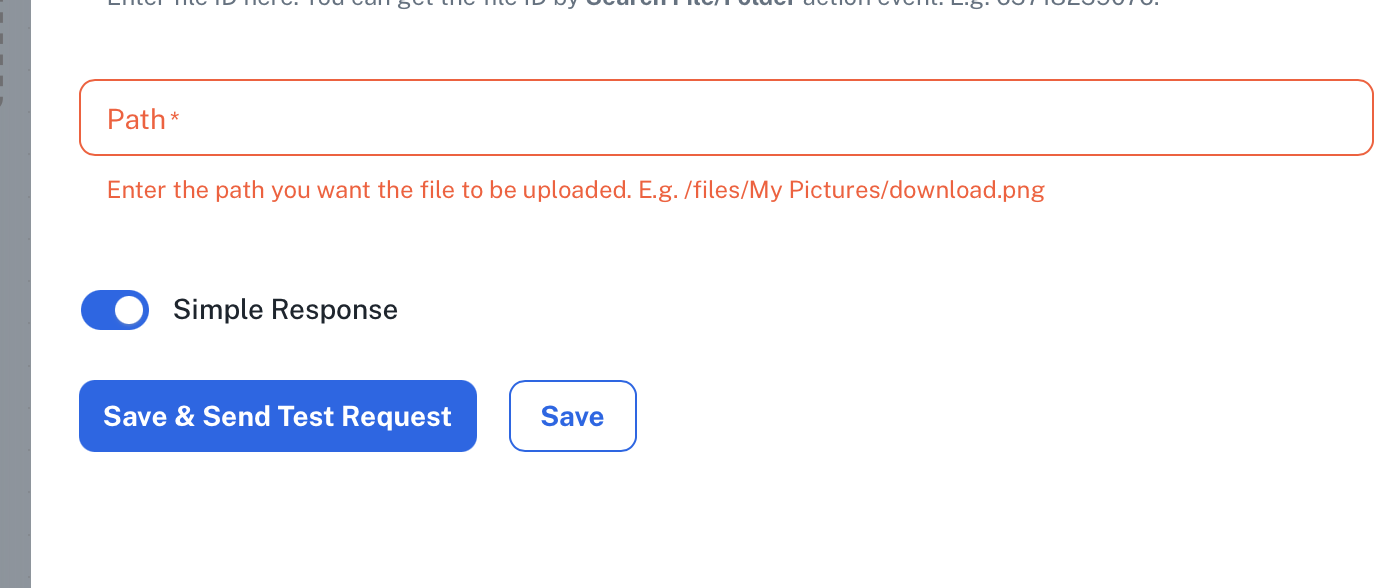The height and width of the screenshot is (588, 1384).
Task: Click the red path helper text
Action: (x=575, y=190)
